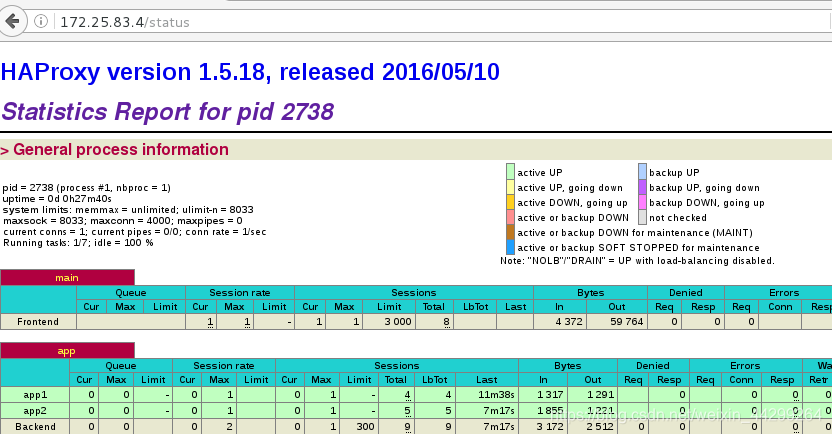This screenshot has height=434, width=832.
Task: Click app1 last session time 11m38s
Action: coord(496,395)
